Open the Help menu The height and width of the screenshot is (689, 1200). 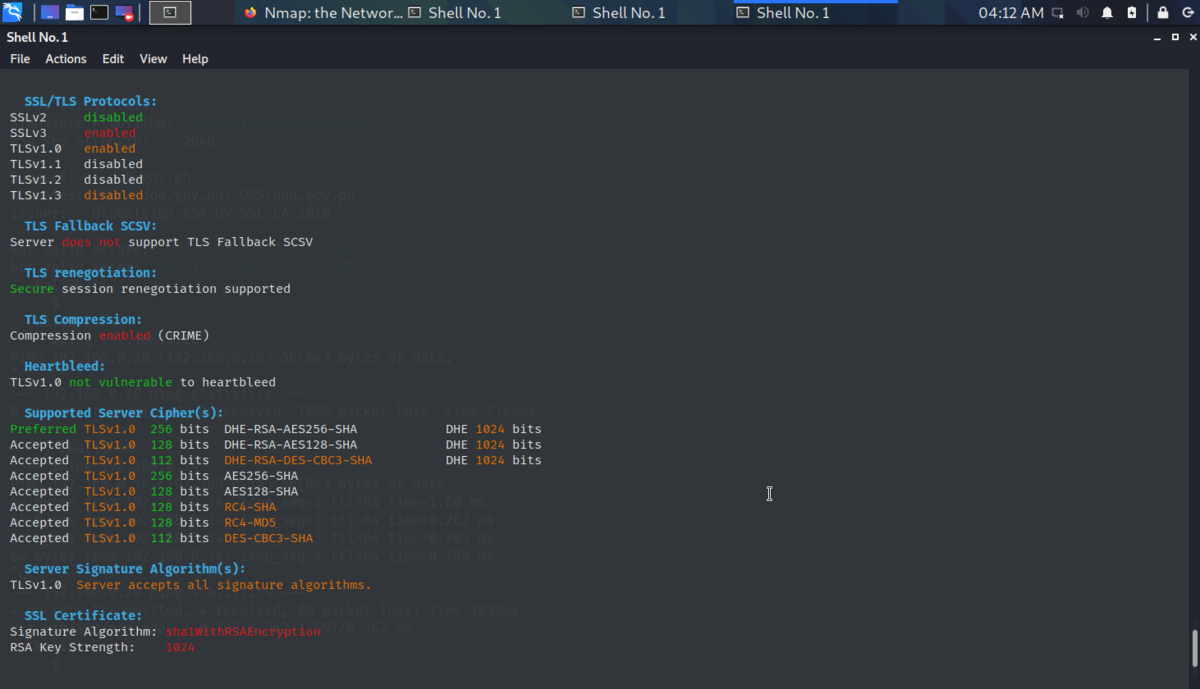point(195,59)
